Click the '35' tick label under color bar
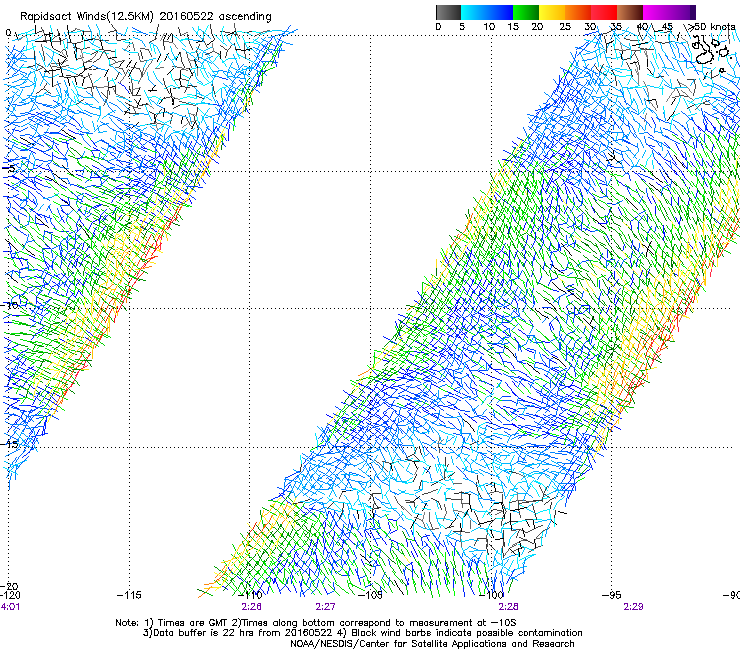 coord(616,27)
